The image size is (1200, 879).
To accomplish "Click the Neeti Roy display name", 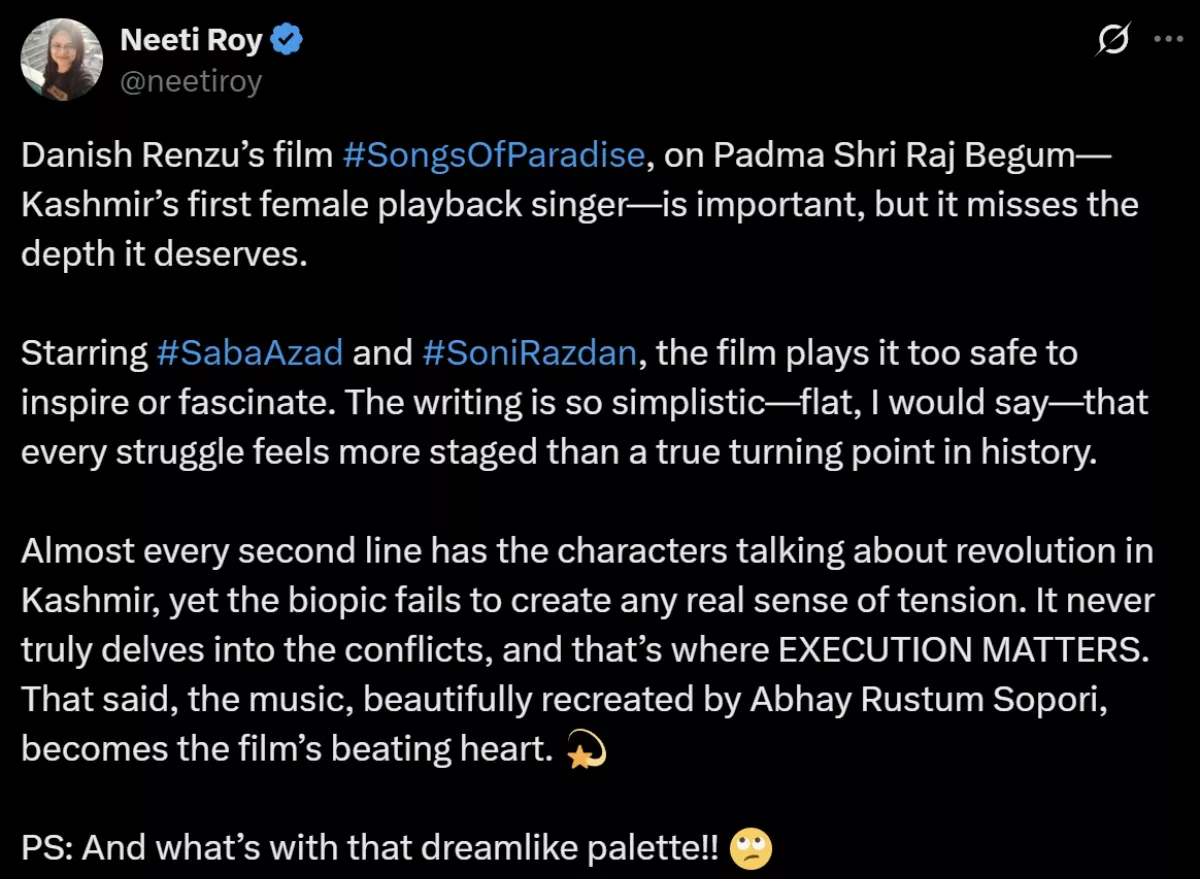I will pyautogui.click(x=190, y=40).
